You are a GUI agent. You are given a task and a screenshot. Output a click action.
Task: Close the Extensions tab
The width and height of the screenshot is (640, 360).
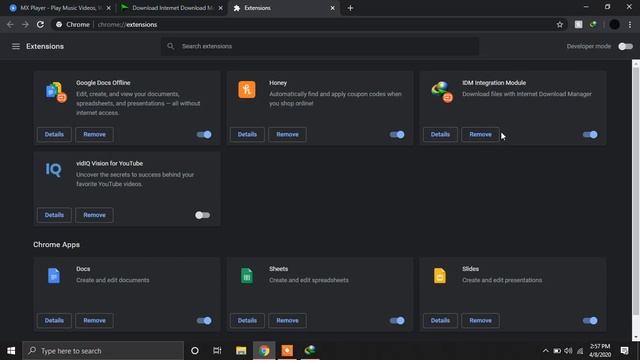click(332, 8)
